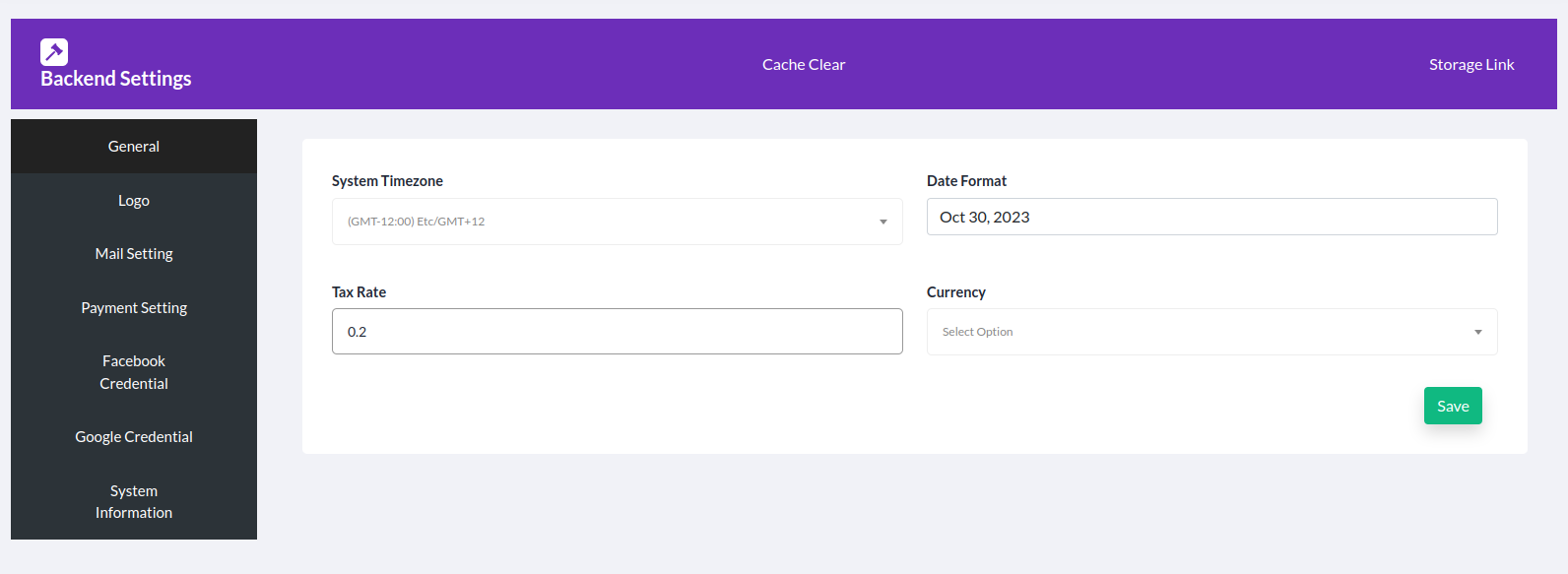
Task: Click the System Timezone label
Action: point(387,181)
